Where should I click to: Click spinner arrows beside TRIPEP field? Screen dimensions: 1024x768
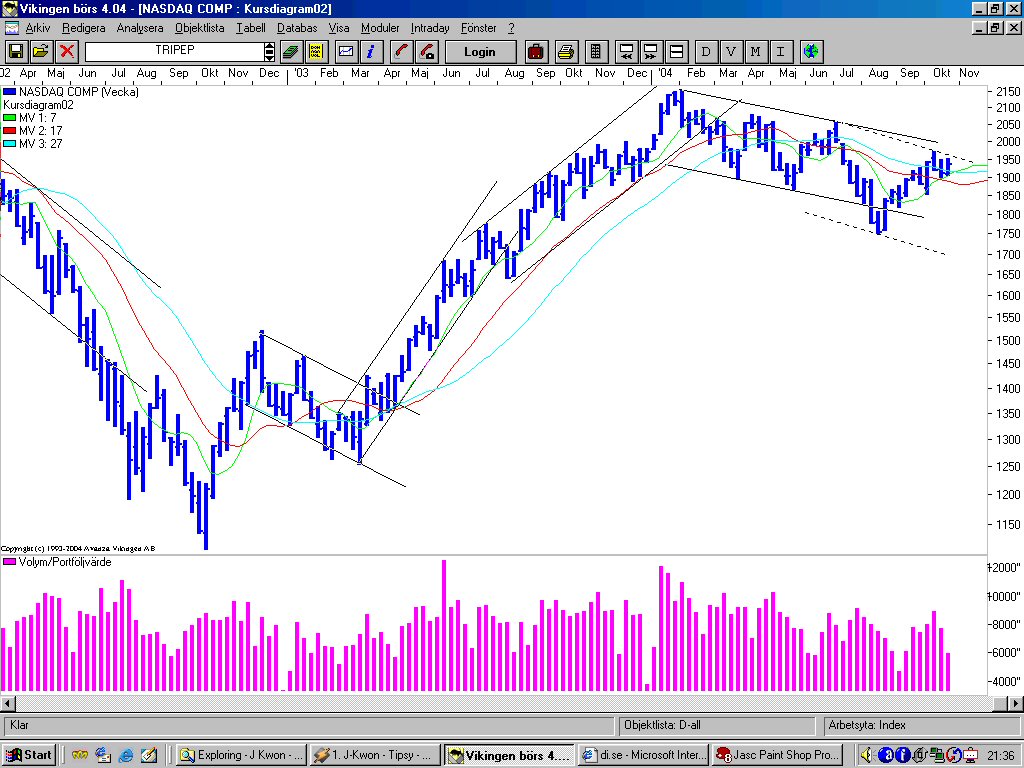269,51
